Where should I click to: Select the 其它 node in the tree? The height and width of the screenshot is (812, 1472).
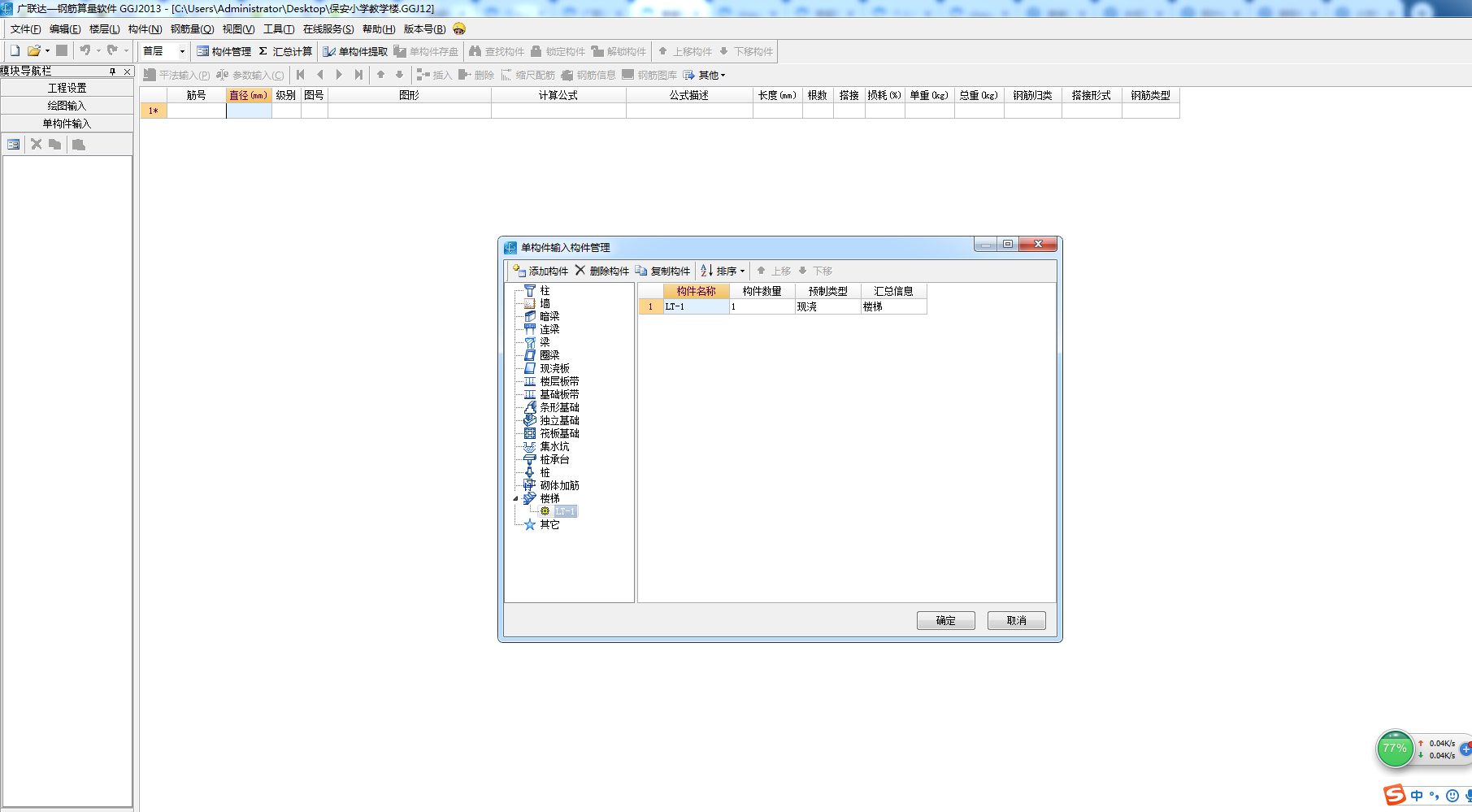(x=549, y=524)
